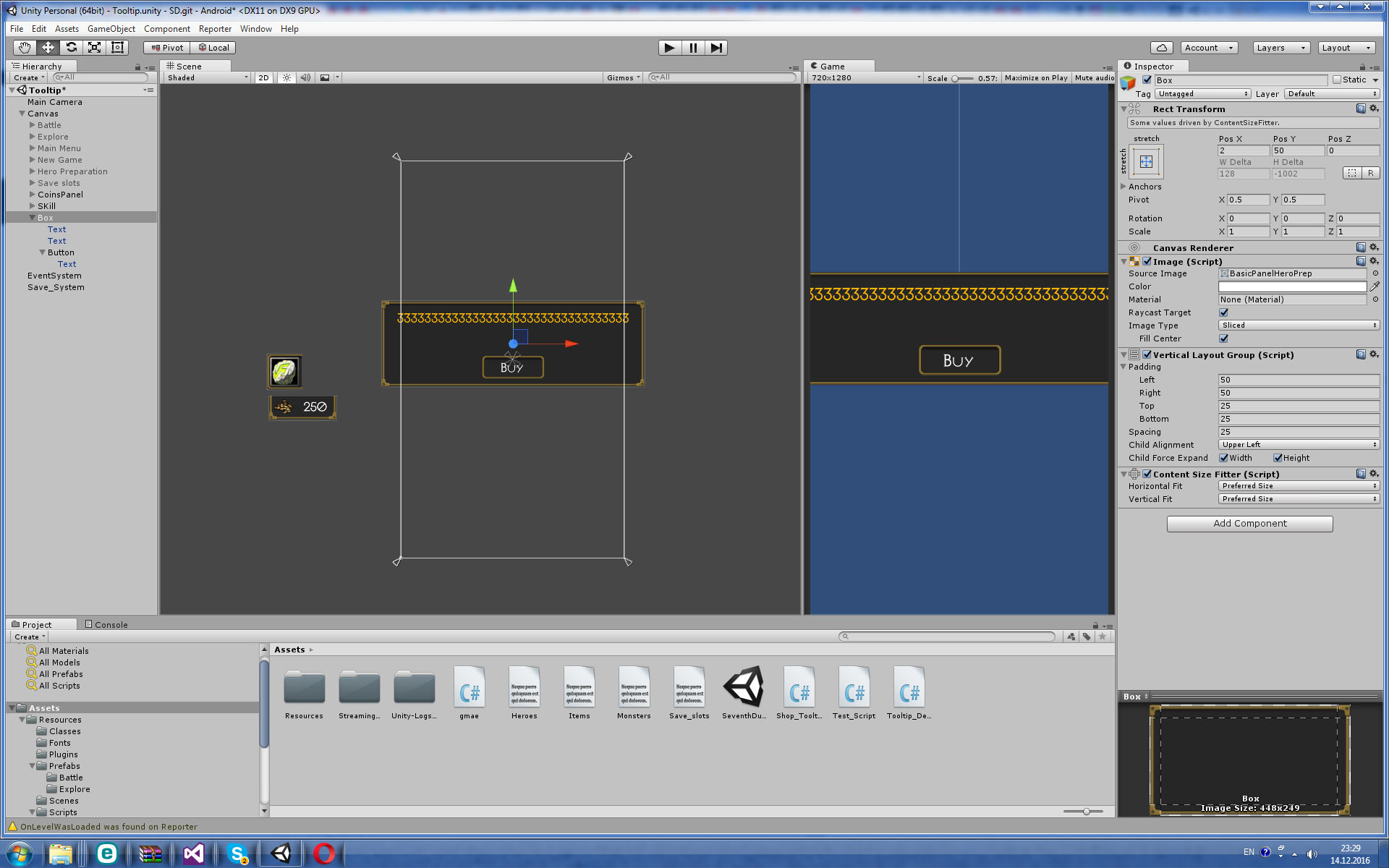The width and height of the screenshot is (1389, 868).
Task: Select the Rotate tool in toolbar
Action: [71, 48]
